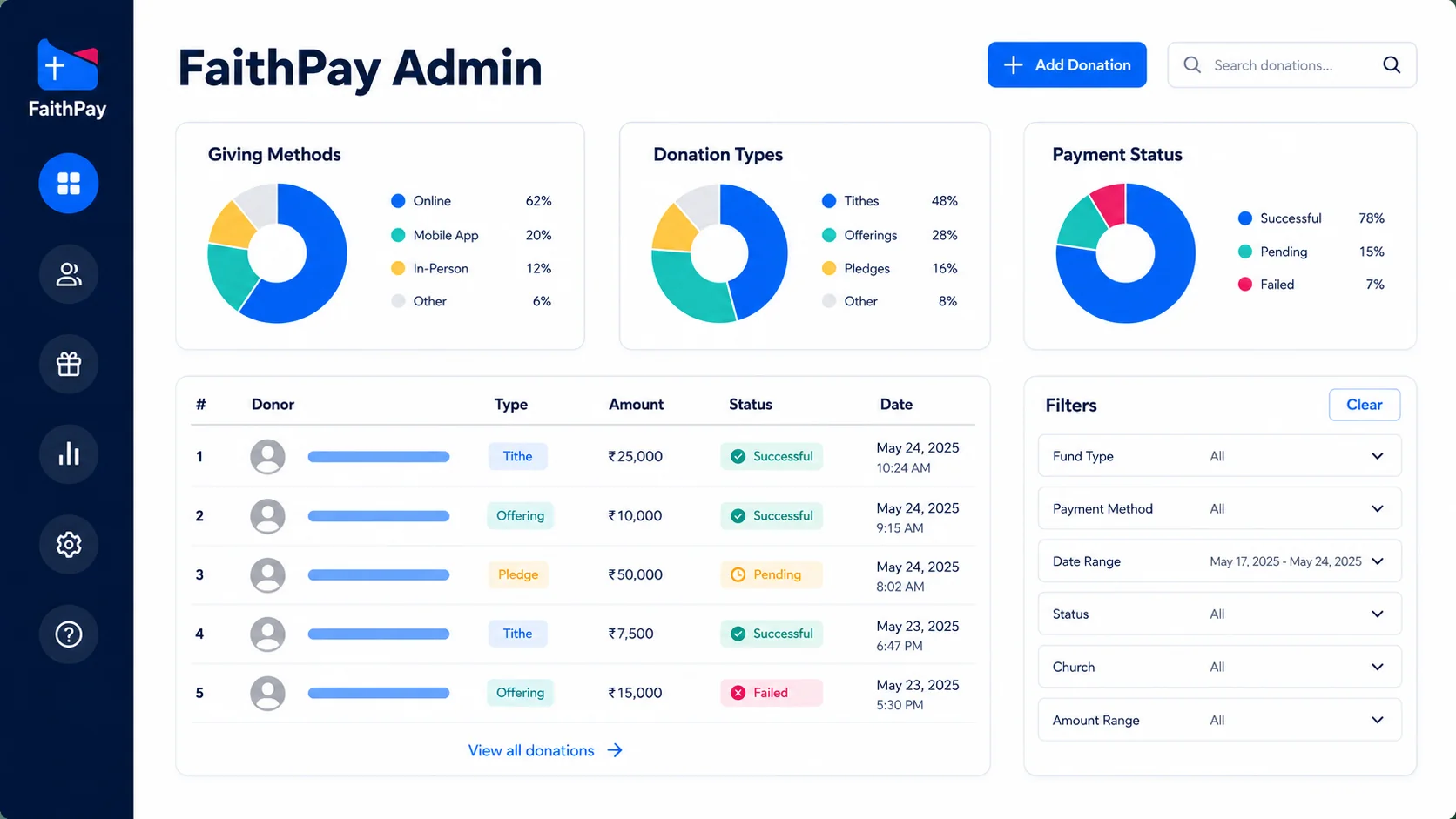
Task: Open the settings gear icon in sidebar
Action: pyautogui.click(x=68, y=545)
